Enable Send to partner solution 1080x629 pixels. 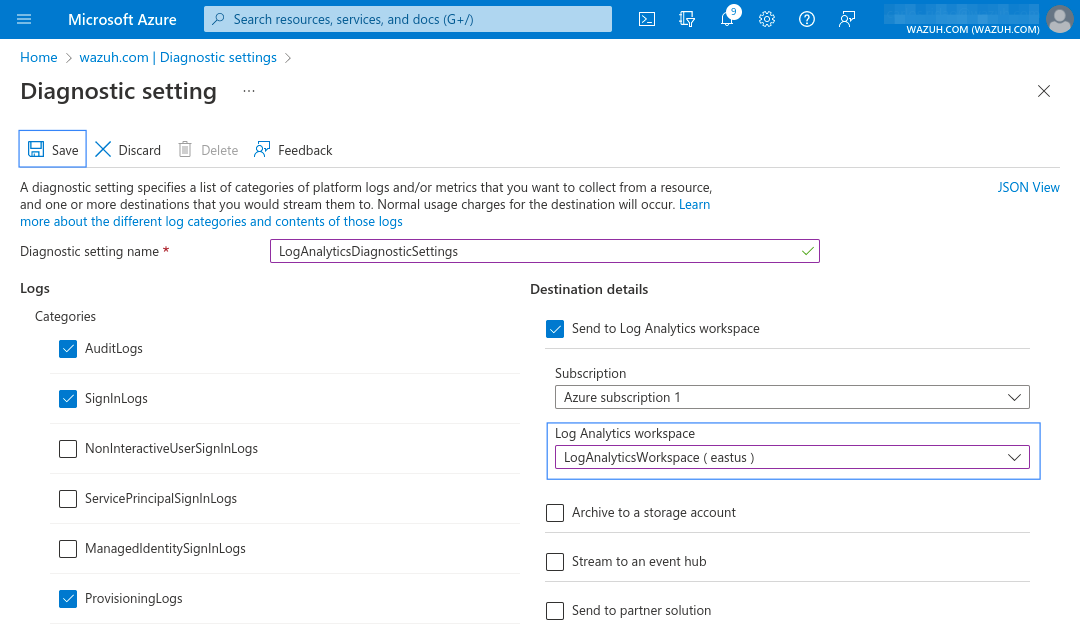coord(555,610)
